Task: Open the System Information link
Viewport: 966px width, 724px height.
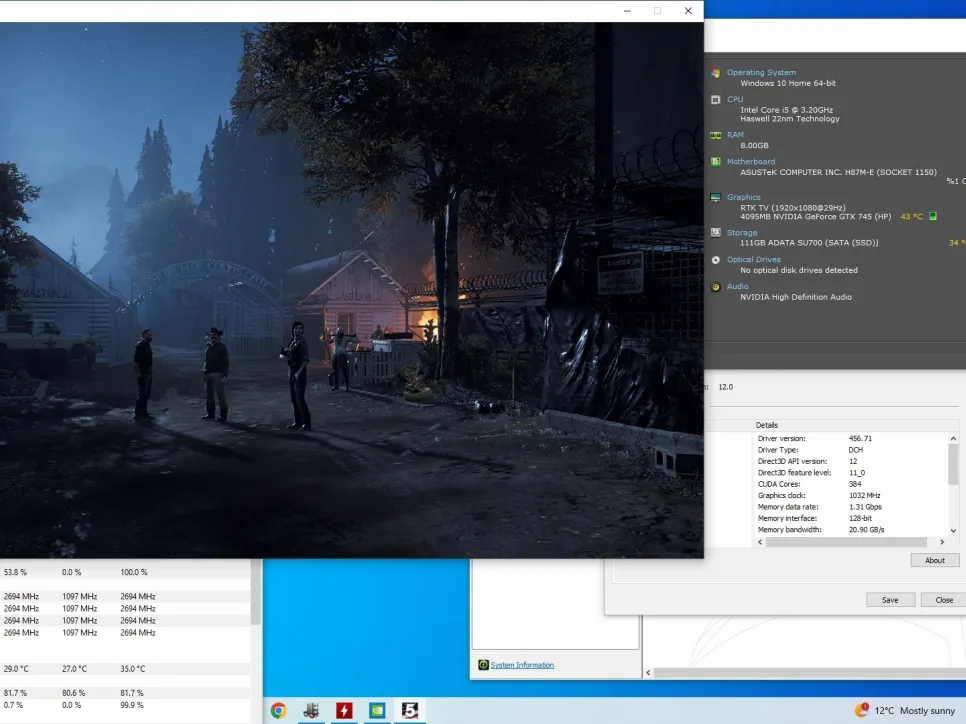Action: click(x=522, y=665)
